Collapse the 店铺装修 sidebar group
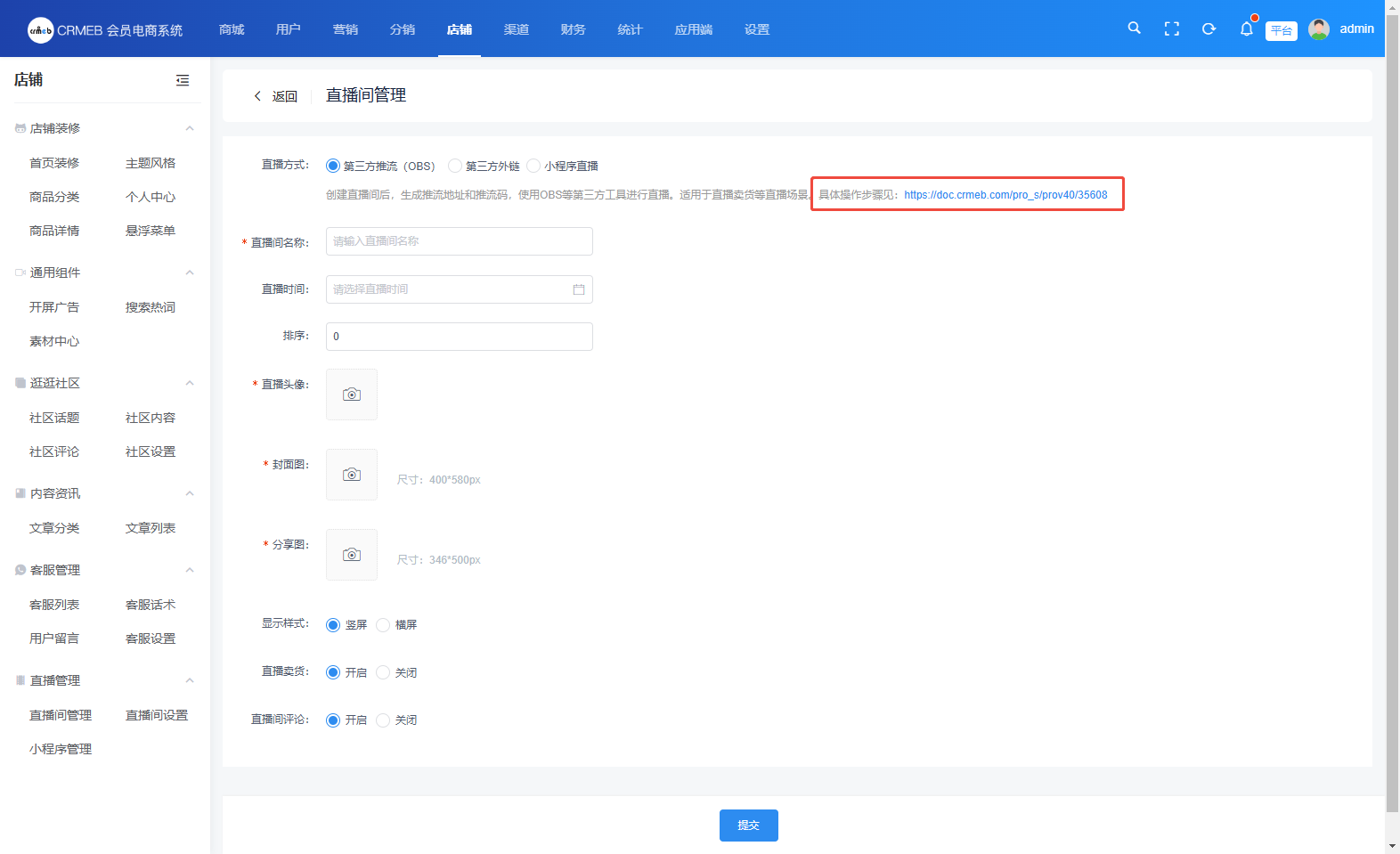The height and width of the screenshot is (854, 1400). 190,128
